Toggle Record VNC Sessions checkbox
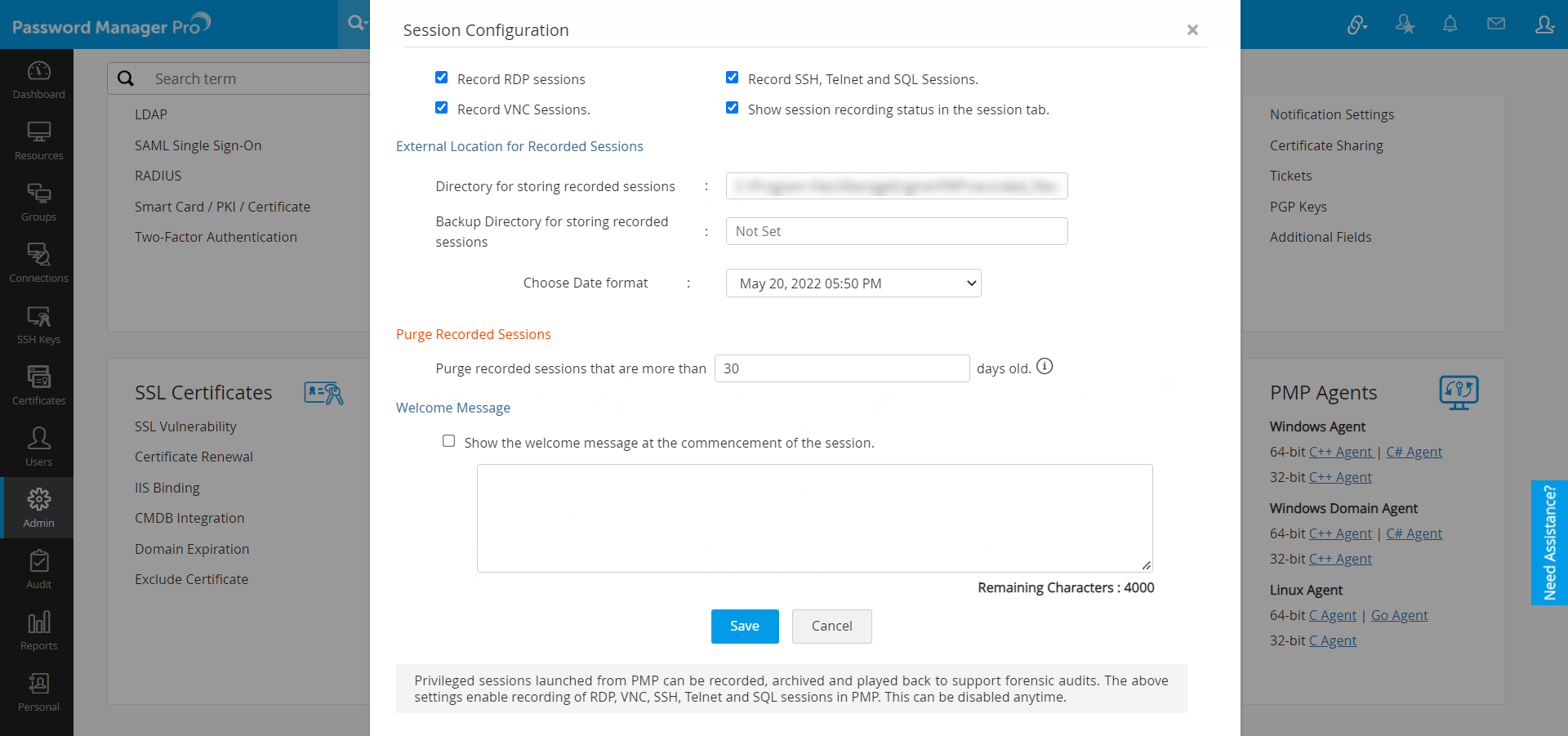The height and width of the screenshot is (736, 1568). click(442, 108)
